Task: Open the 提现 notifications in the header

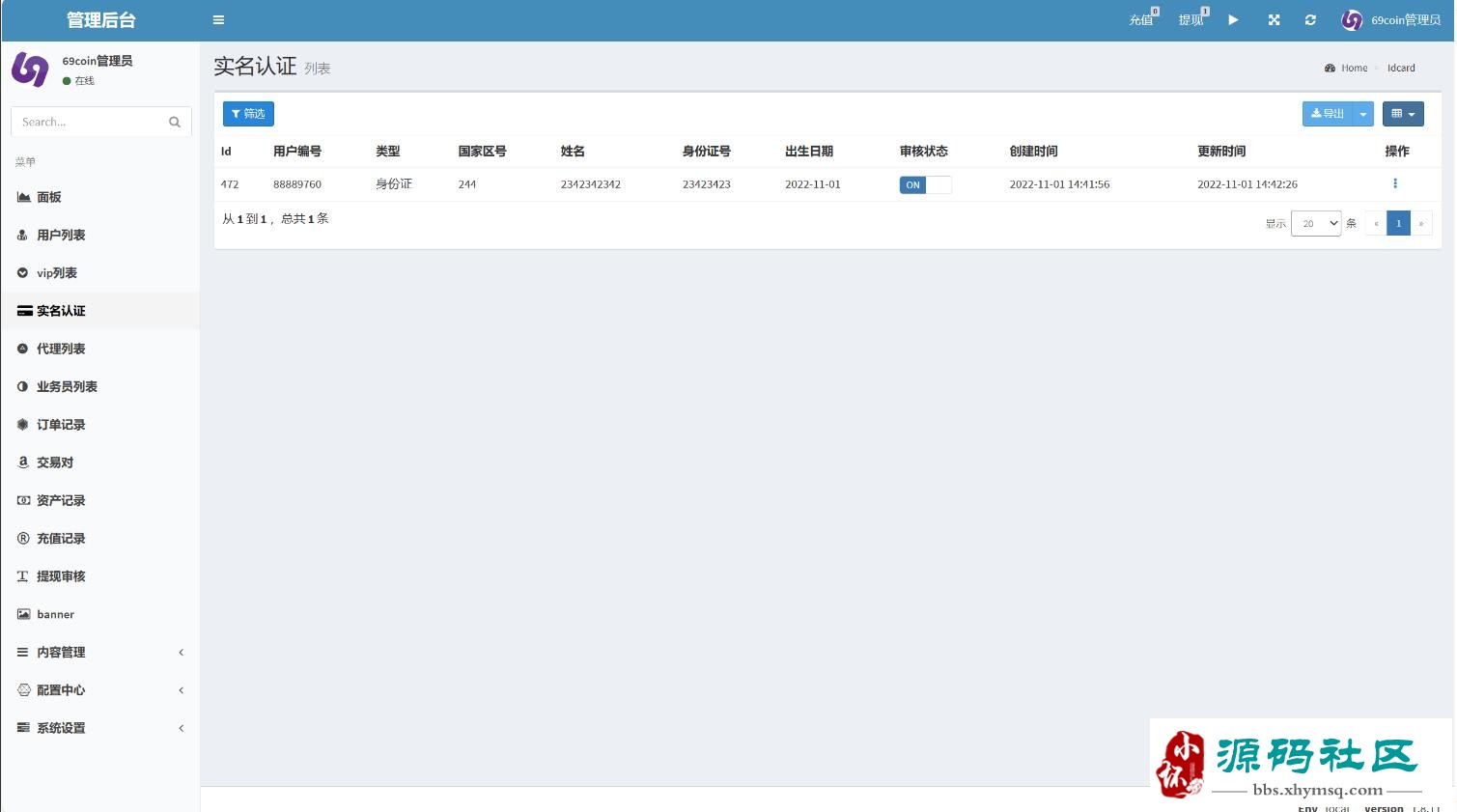Action: pos(1193,19)
